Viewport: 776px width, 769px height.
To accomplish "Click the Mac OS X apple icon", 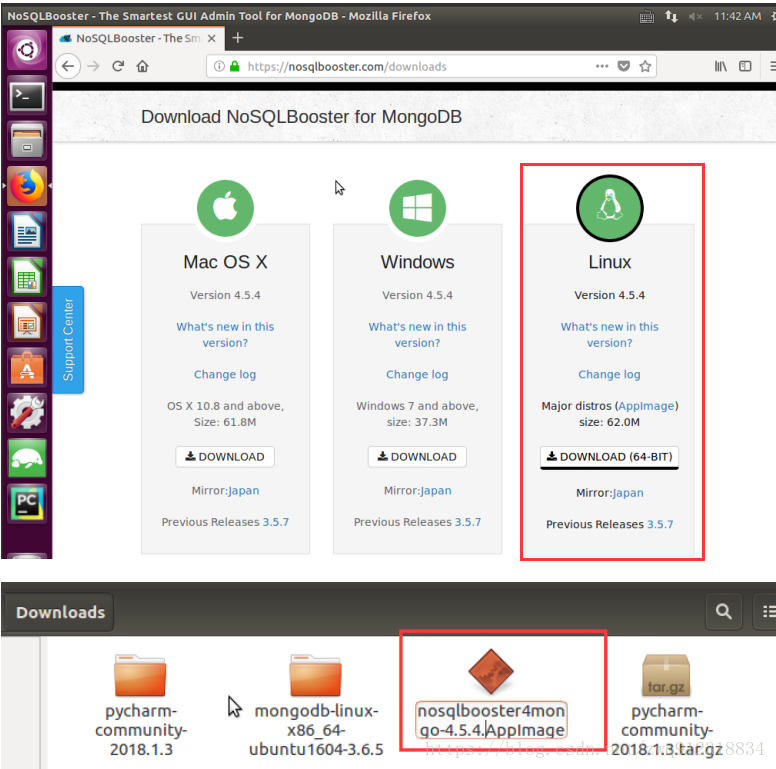I will [225, 208].
